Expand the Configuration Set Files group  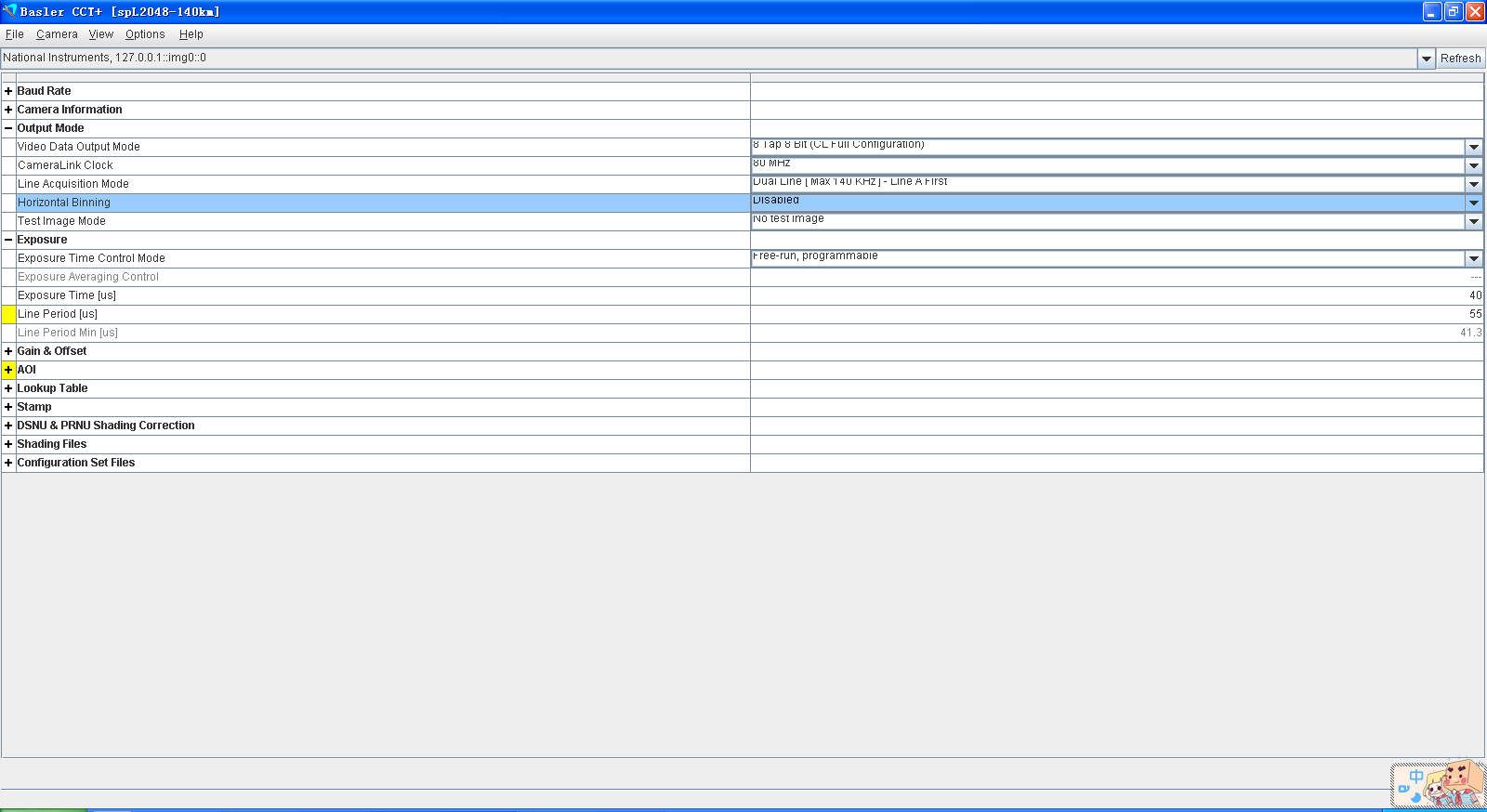(8, 463)
